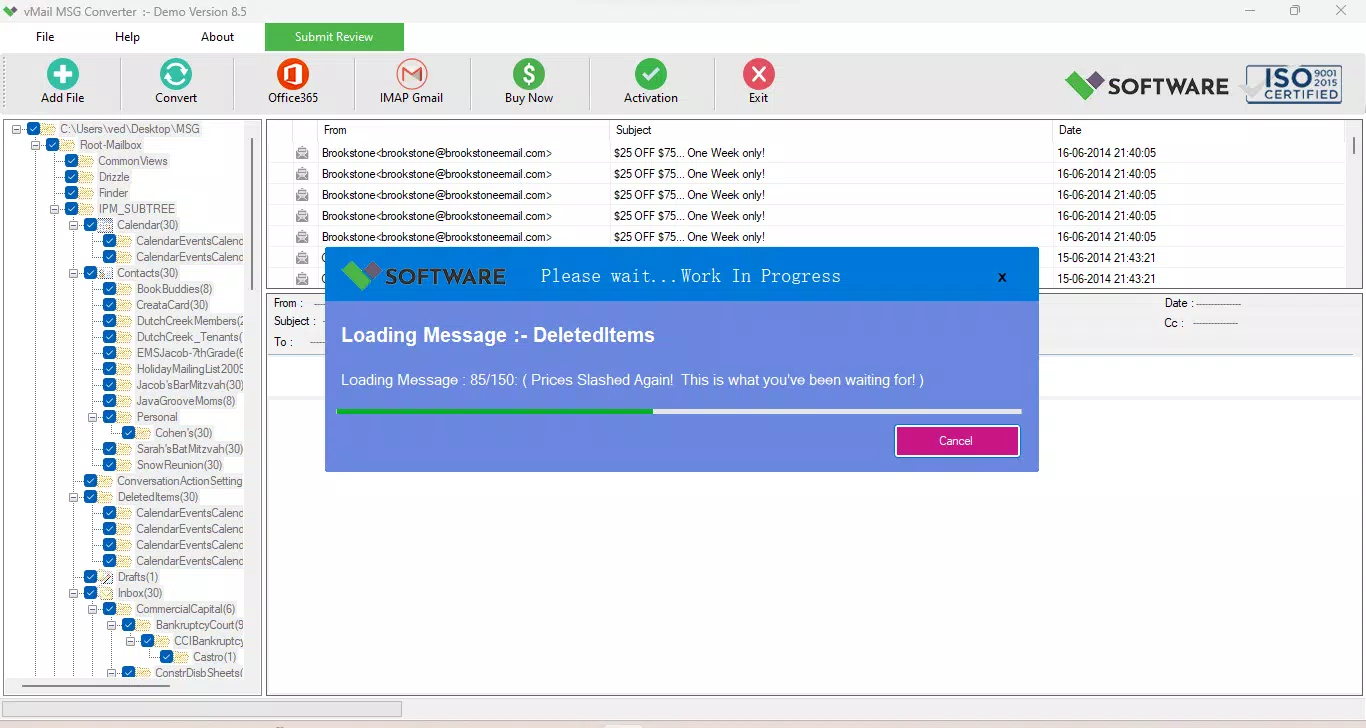Sort emails by the Subject column header
This screenshot has width=1366, height=728.
coord(830,130)
